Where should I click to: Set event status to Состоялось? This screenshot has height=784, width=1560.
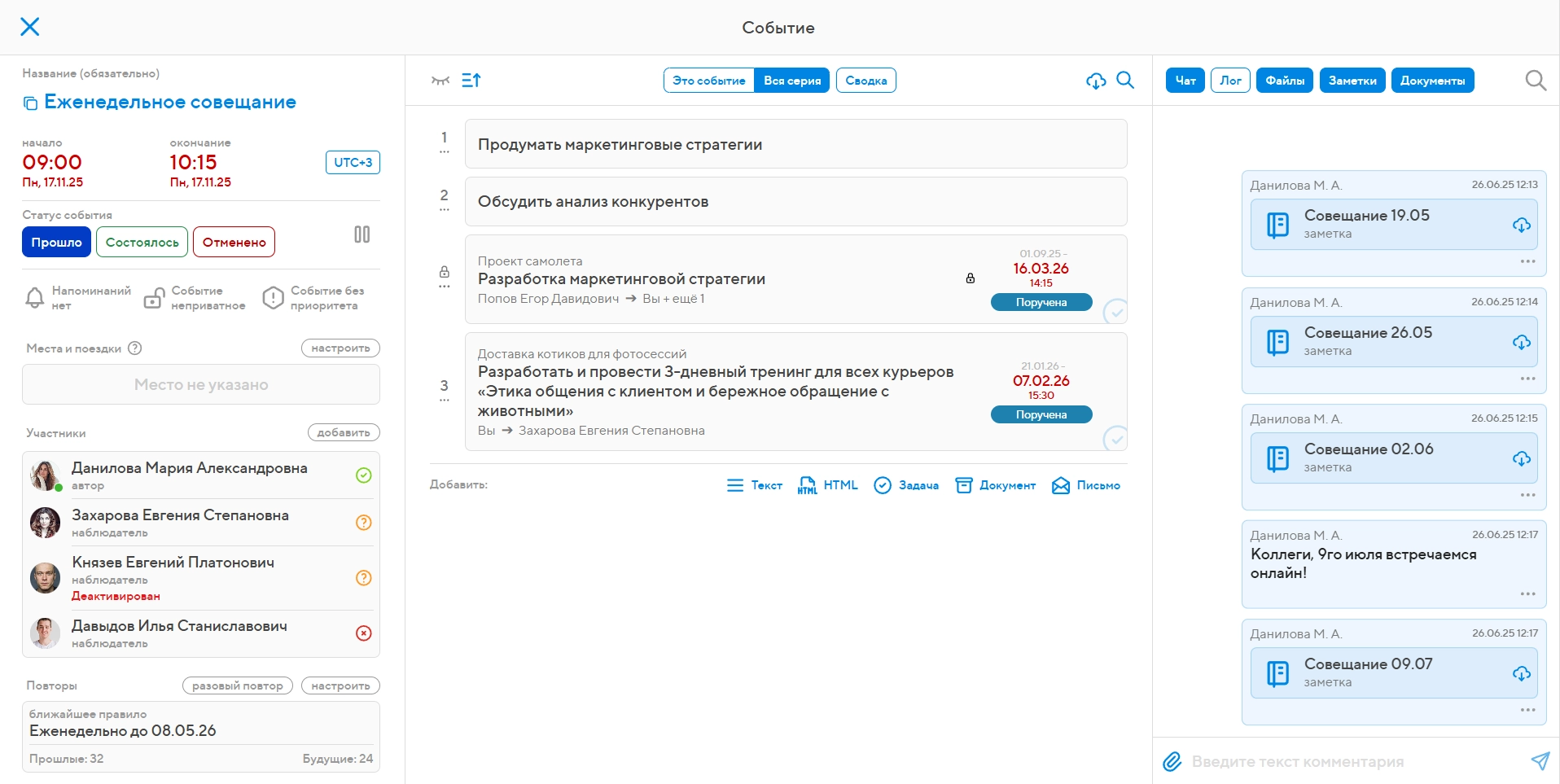point(142,242)
